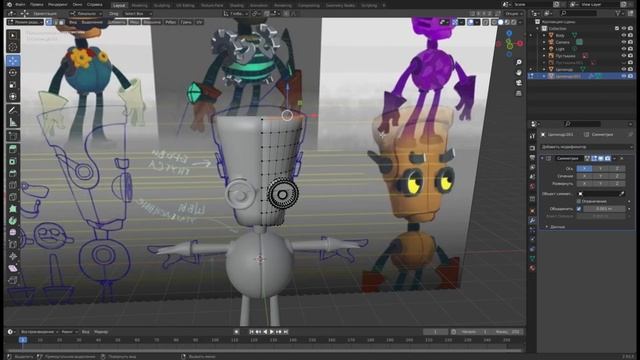This screenshot has width=640, height=360.
Task: Click the mirror object eyedropper icon
Action: tap(622, 194)
